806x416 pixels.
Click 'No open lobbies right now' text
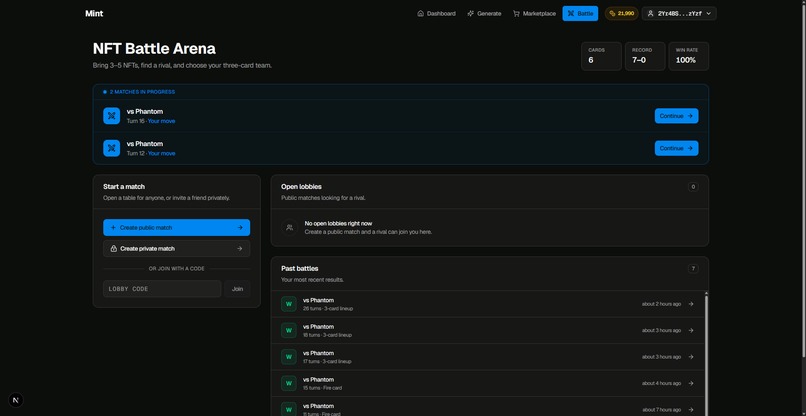tap(338, 223)
